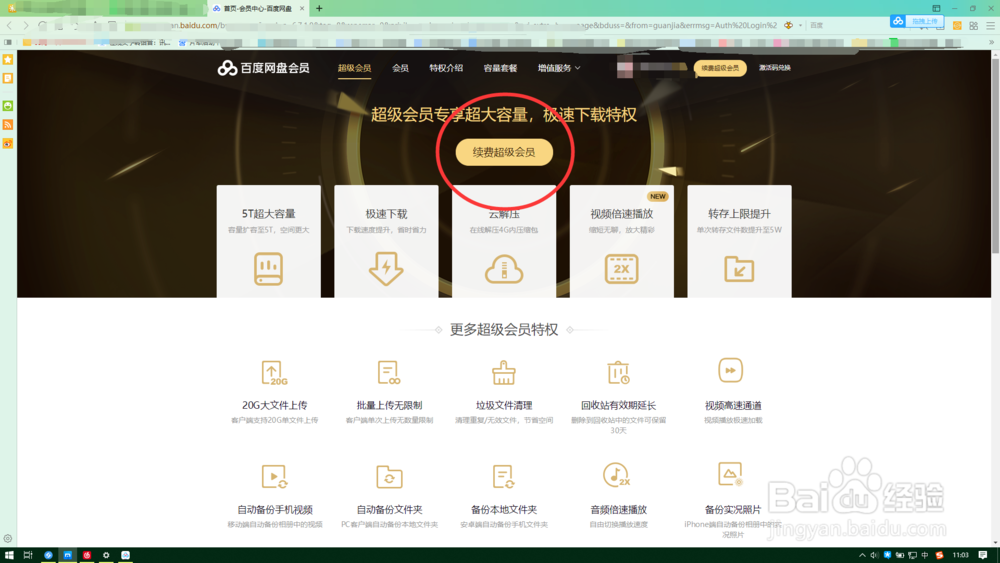Switch to the 首页-会员中心-百度网盘 tab

[x=257, y=8]
